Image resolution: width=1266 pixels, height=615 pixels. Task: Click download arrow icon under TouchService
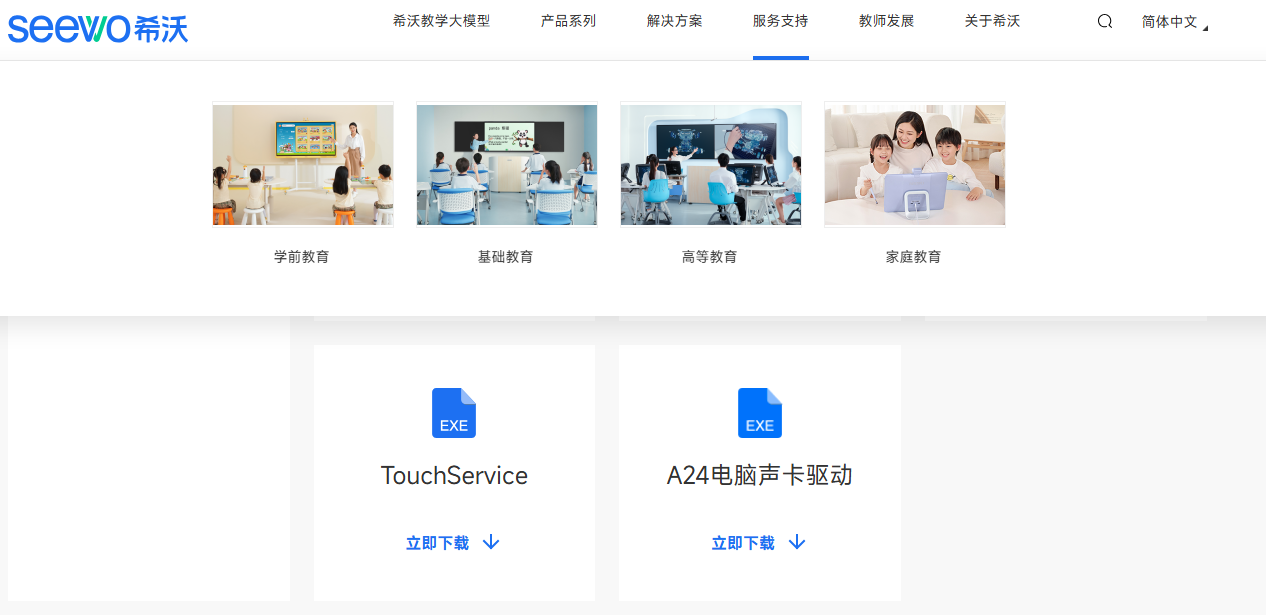click(491, 542)
